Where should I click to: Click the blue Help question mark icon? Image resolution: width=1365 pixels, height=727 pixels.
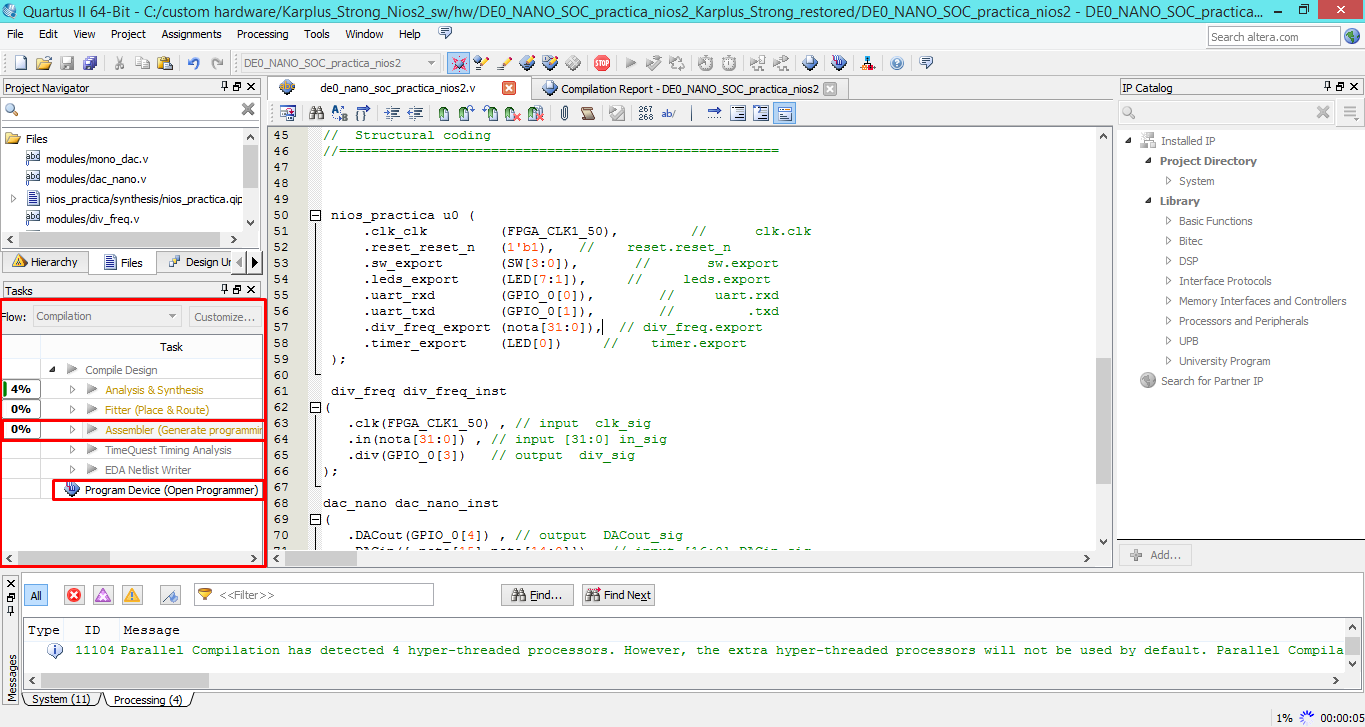click(897, 62)
